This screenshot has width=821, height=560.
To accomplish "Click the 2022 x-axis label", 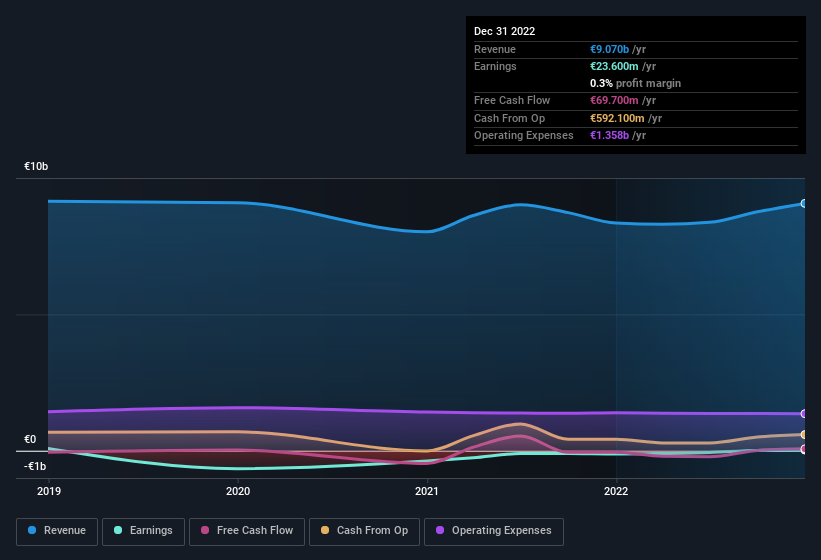I will [x=616, y=491].
